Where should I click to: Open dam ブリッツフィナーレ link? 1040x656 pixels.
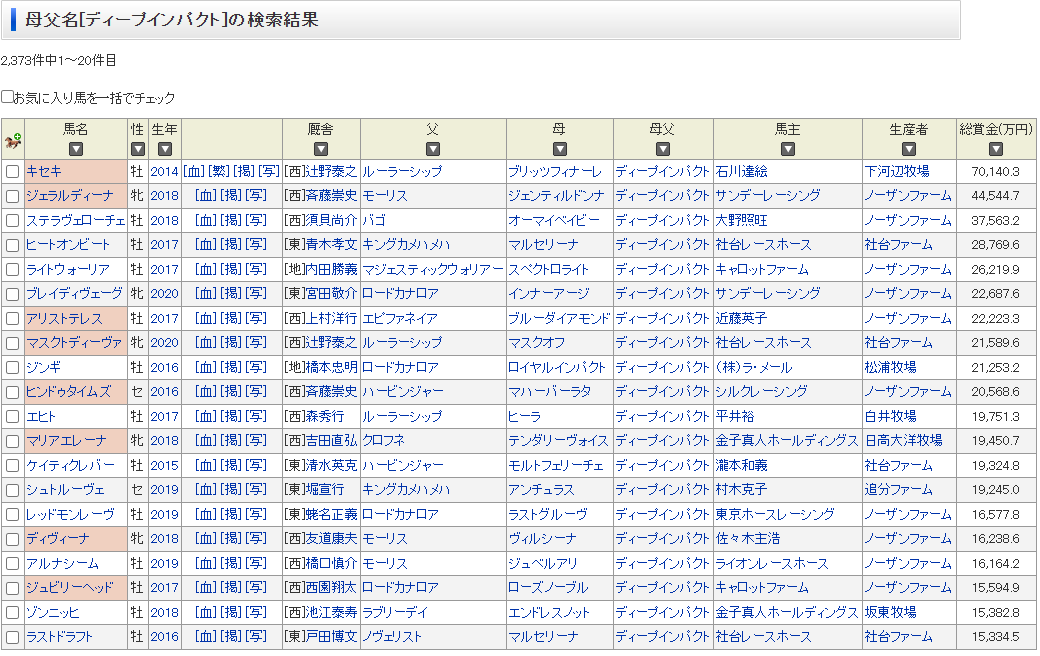click(x=555, y=171)
